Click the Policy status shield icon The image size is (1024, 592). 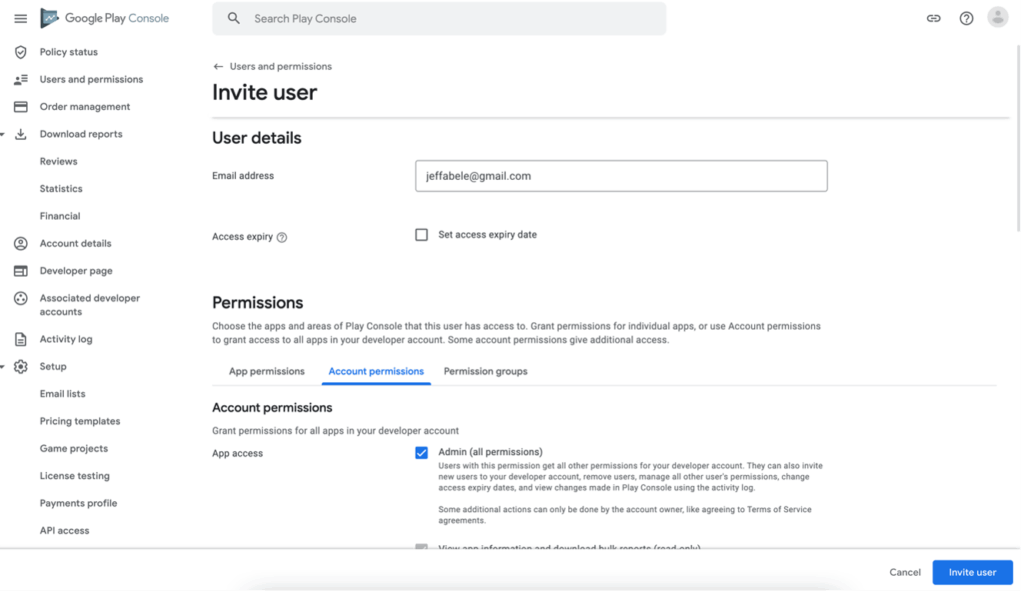pyautogui.click(x=20, y=52)
